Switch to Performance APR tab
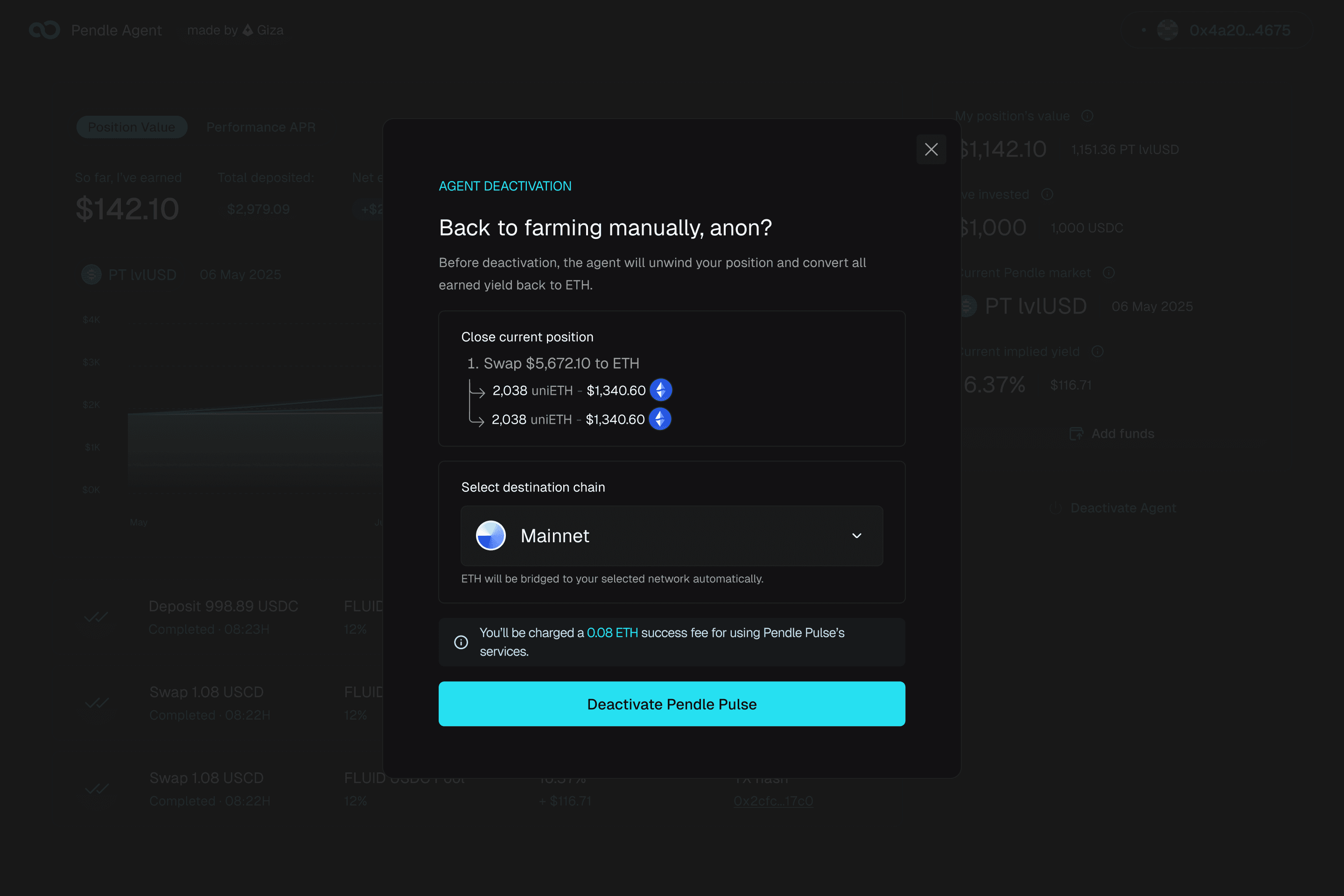 pyautogui.click(x=260, y=127)
